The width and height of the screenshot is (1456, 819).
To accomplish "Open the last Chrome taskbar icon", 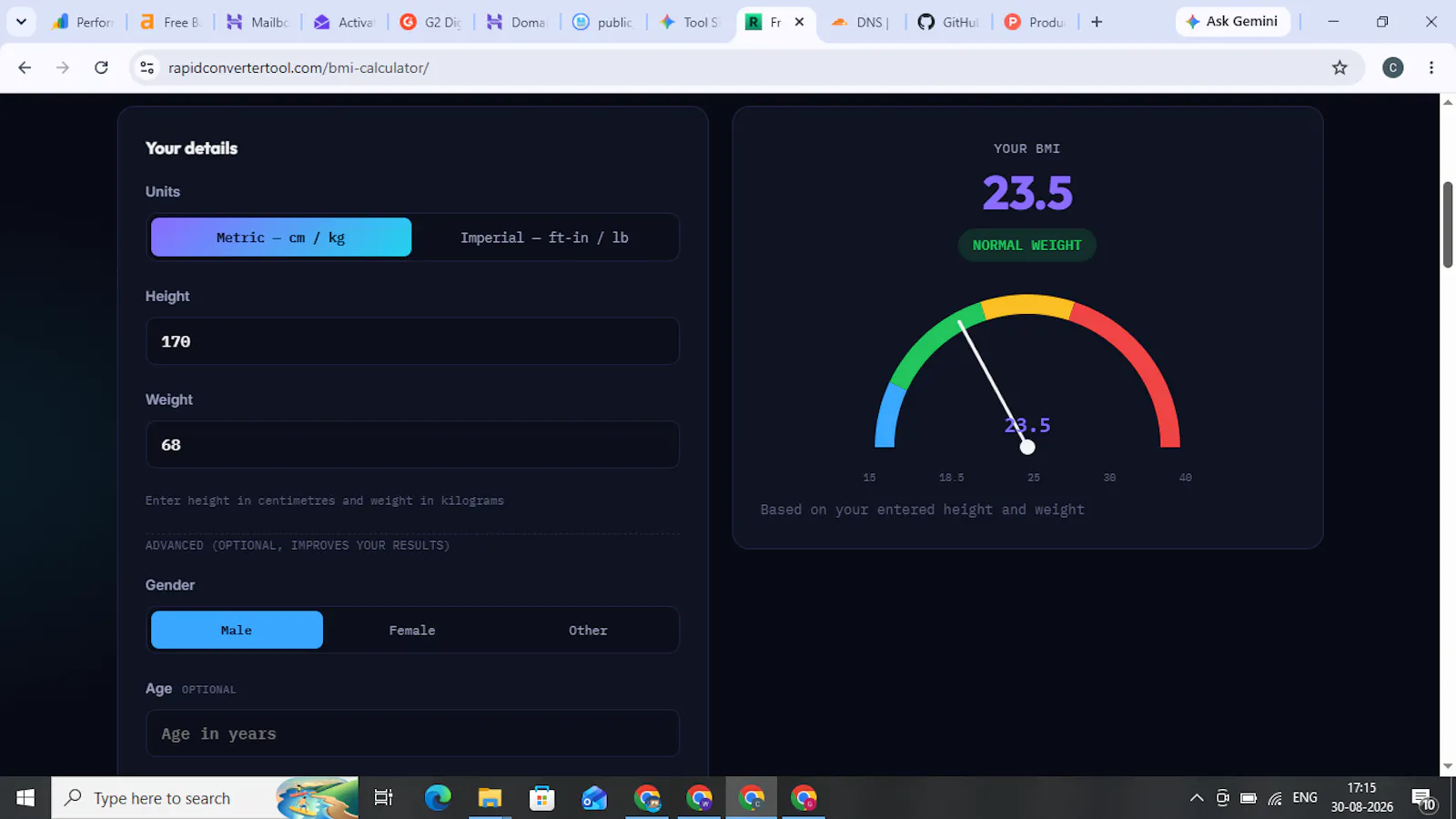I will pyautogui.click(x=804, y=798).
